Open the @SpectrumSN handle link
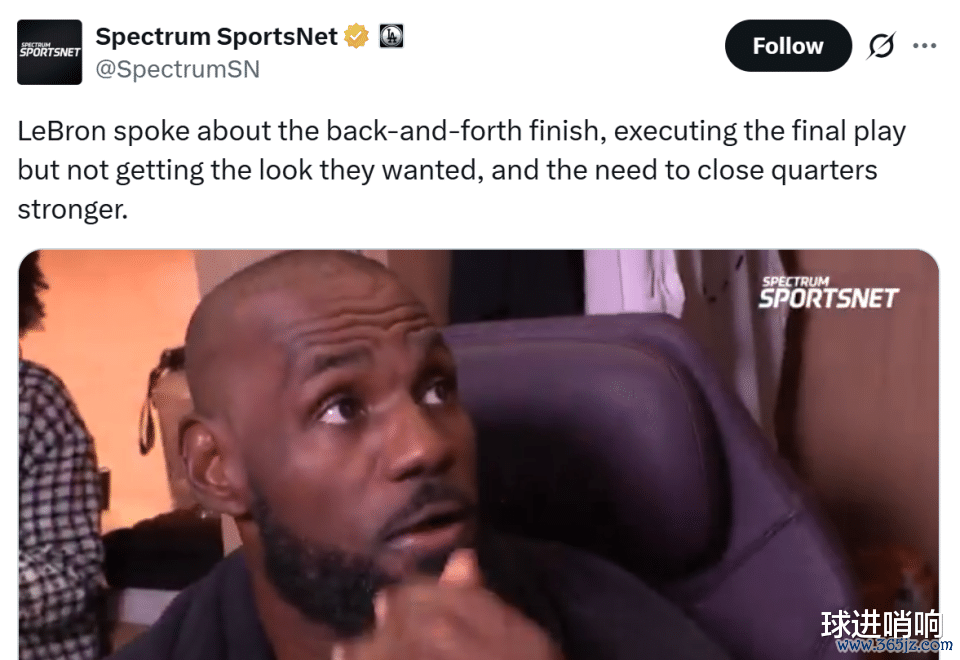 click(x=178, y=69)
